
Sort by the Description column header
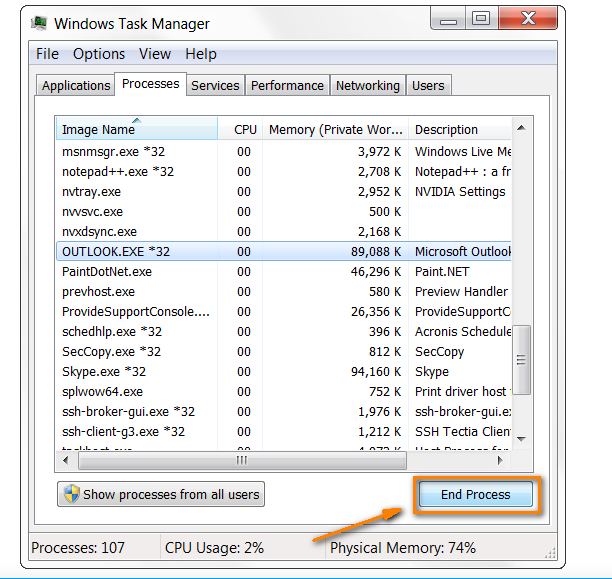[x=460, y=129]
